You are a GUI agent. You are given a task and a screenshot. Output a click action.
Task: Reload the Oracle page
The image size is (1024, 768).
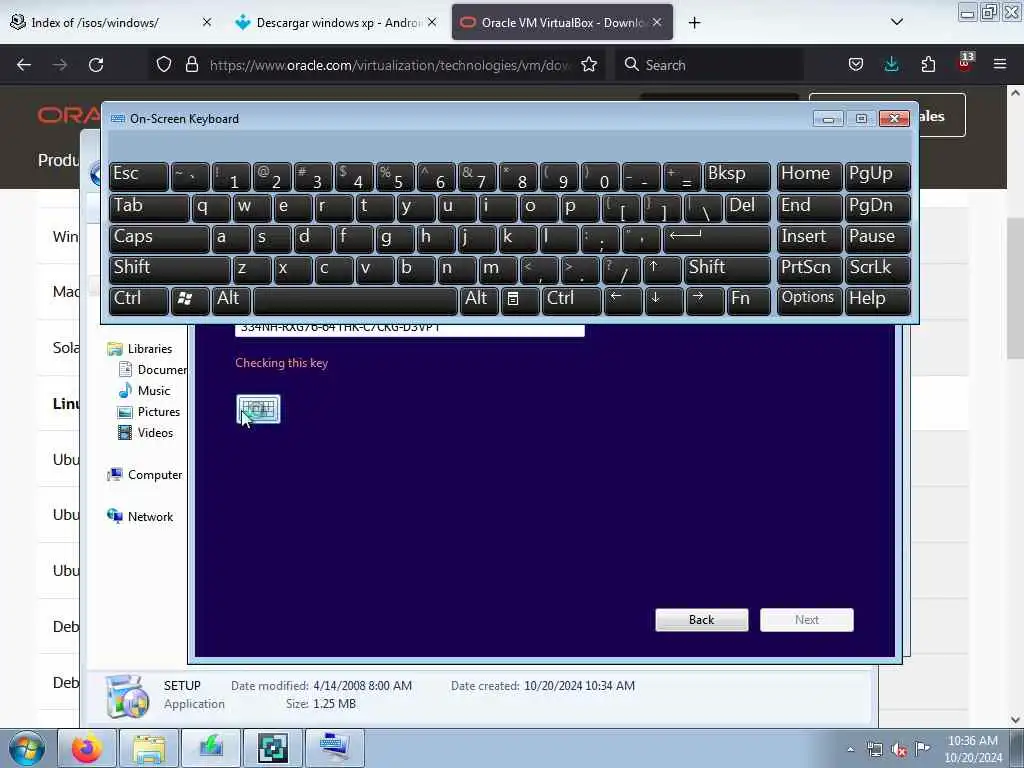pos(96,65)
